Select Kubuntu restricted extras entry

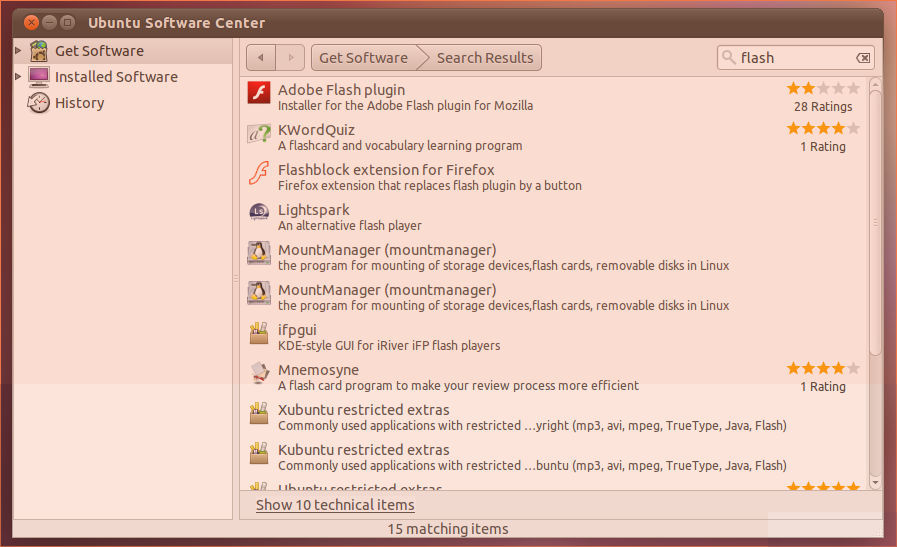coord(554,457)
